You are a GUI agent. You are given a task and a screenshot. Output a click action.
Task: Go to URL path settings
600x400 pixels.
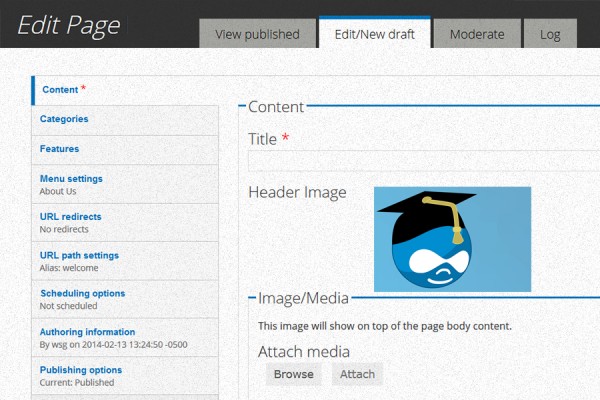click(79, 255)
